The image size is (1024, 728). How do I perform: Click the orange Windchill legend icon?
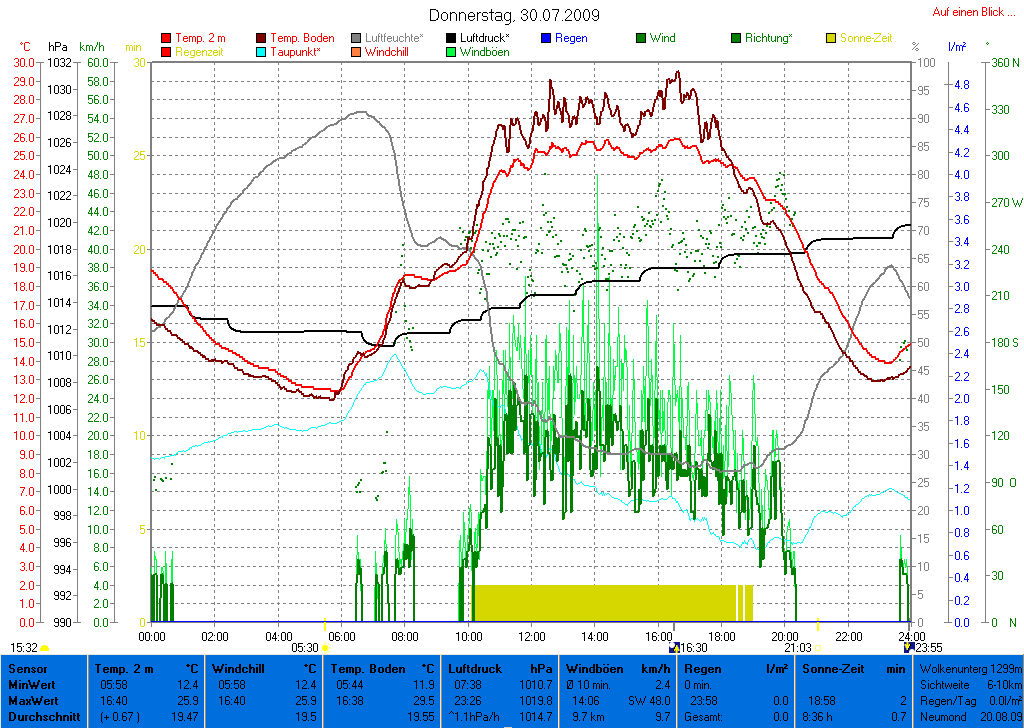click(357, 52)
